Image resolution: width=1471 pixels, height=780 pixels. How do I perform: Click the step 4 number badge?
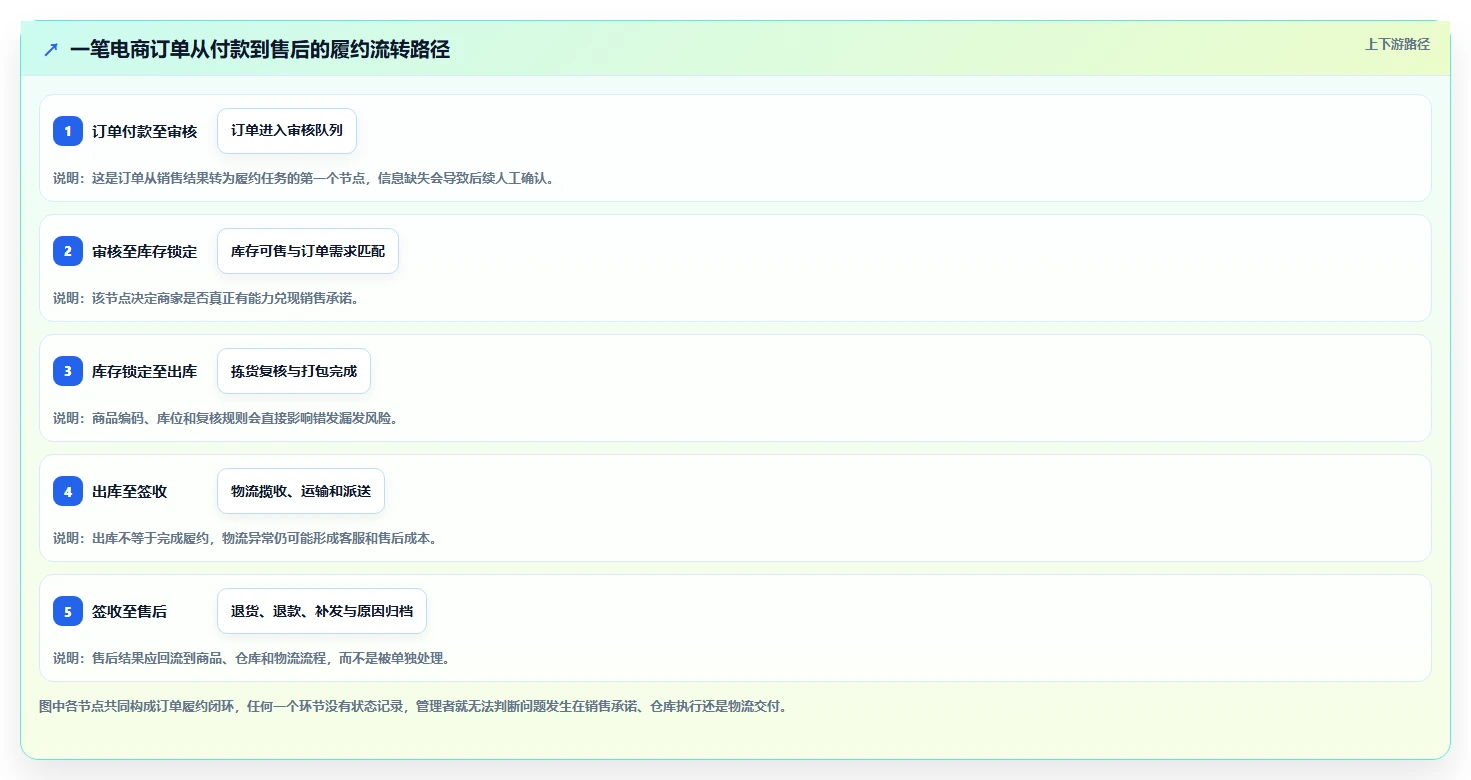(x=68, y=491)
